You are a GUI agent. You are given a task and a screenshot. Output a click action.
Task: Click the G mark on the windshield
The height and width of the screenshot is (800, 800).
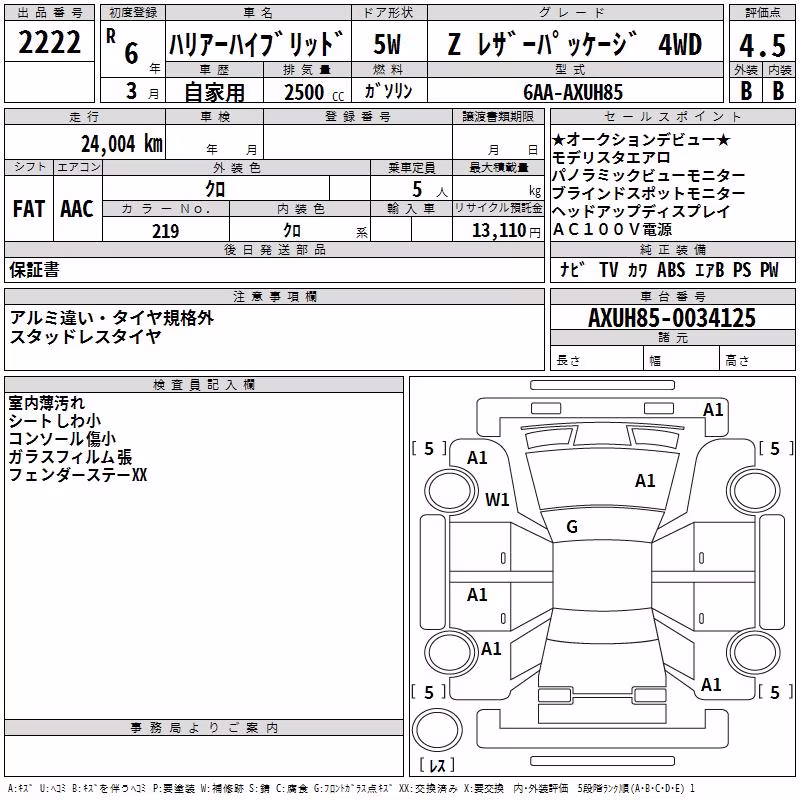[x=572, y=527]
